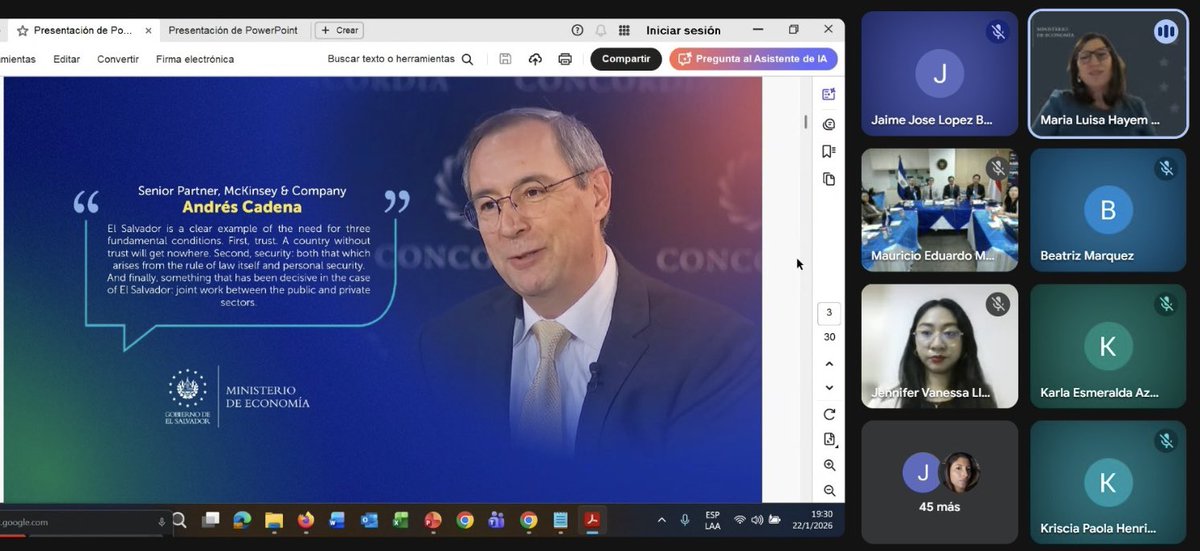The image size is (1200, 551).
Task: Click Buscar texto o herramientas search
Action: 400,59
